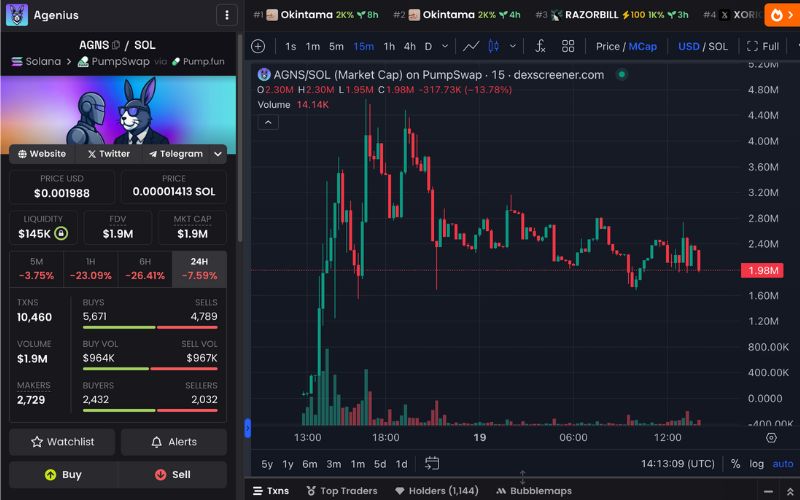Open the Bubblemaps tab
The height and width of the screenshot is (500, 800).
pos(534,491)
